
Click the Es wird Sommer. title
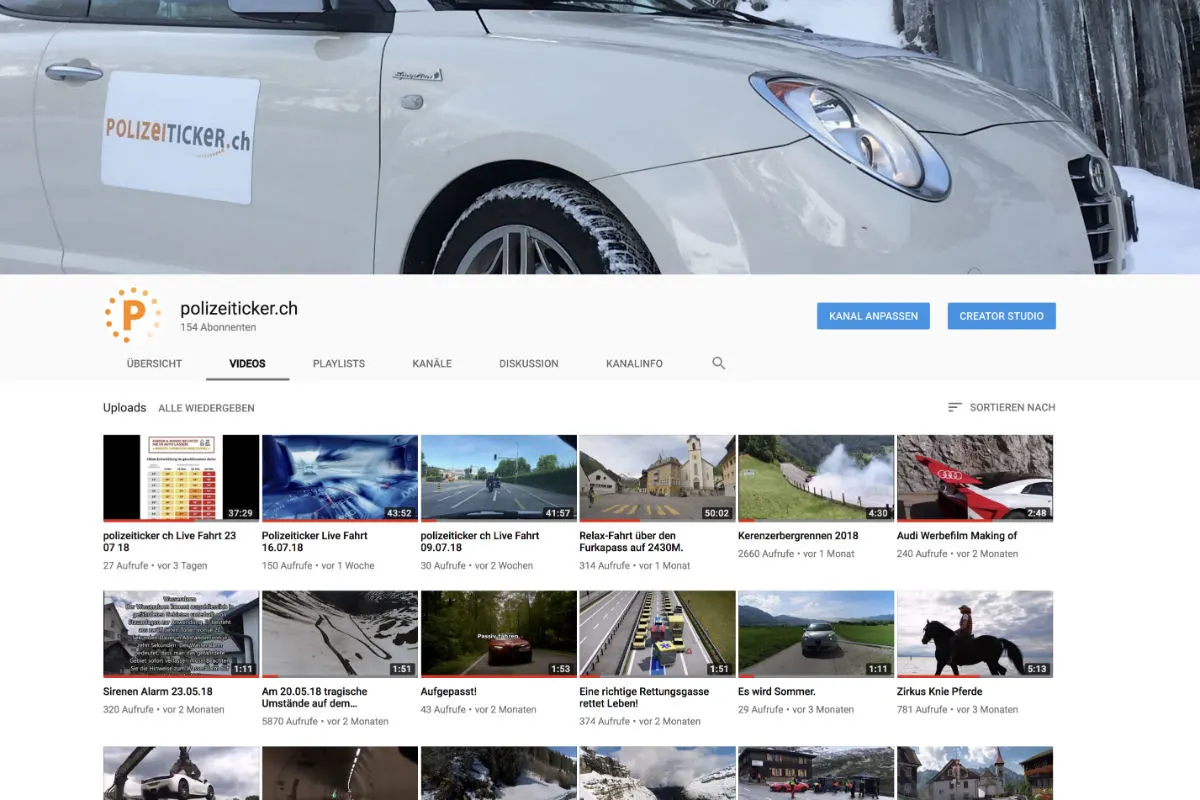[777, 691]
